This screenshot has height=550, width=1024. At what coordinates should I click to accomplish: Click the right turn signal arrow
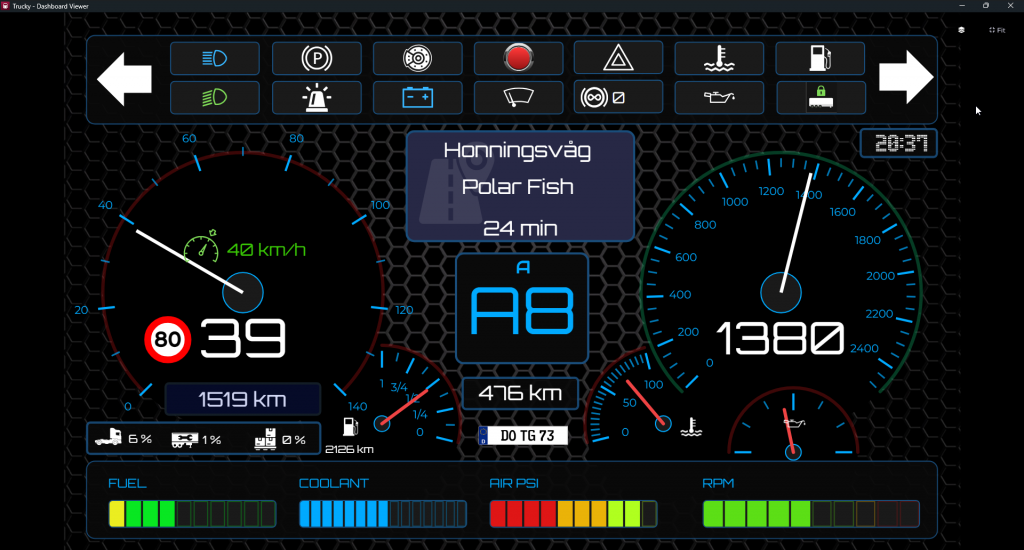[x=906, y=78]
